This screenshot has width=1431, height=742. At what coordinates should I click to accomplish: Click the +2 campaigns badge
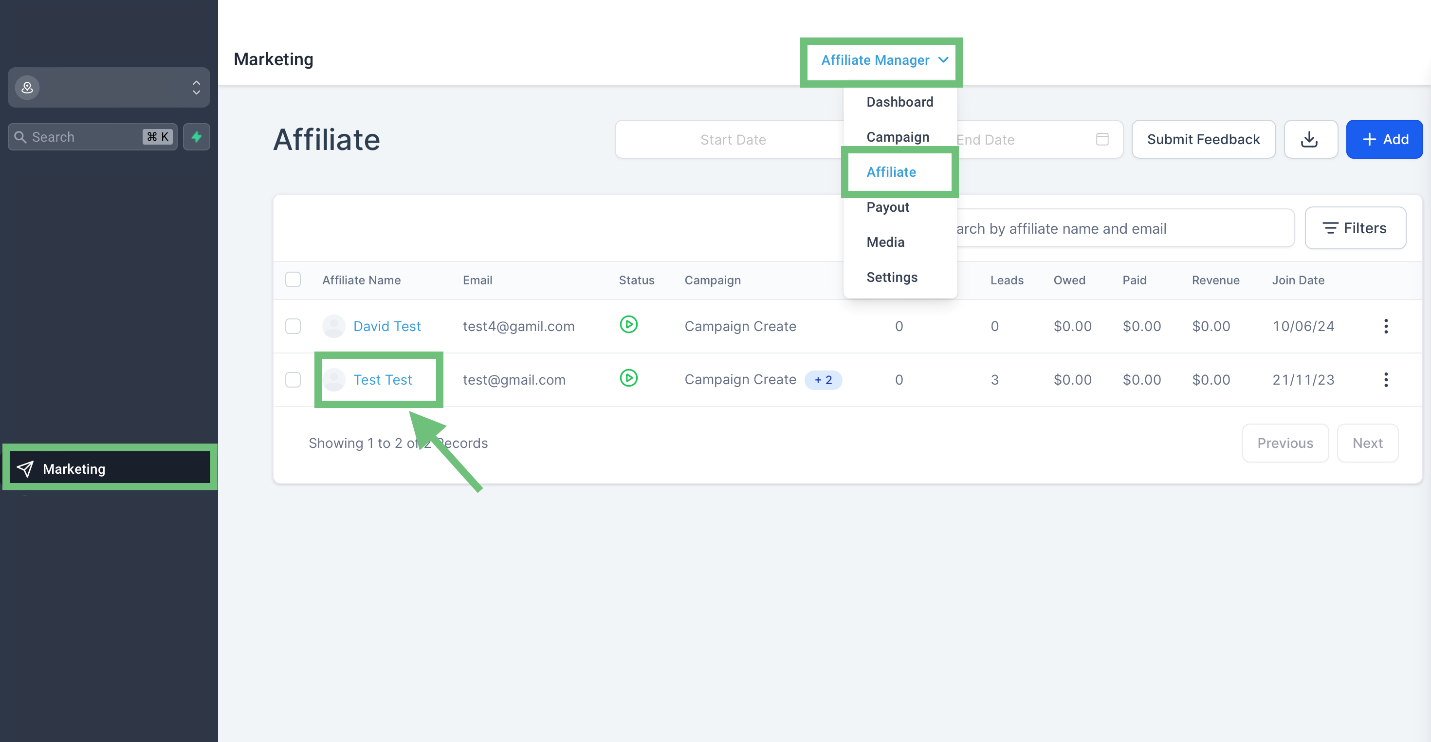point(823,380)
